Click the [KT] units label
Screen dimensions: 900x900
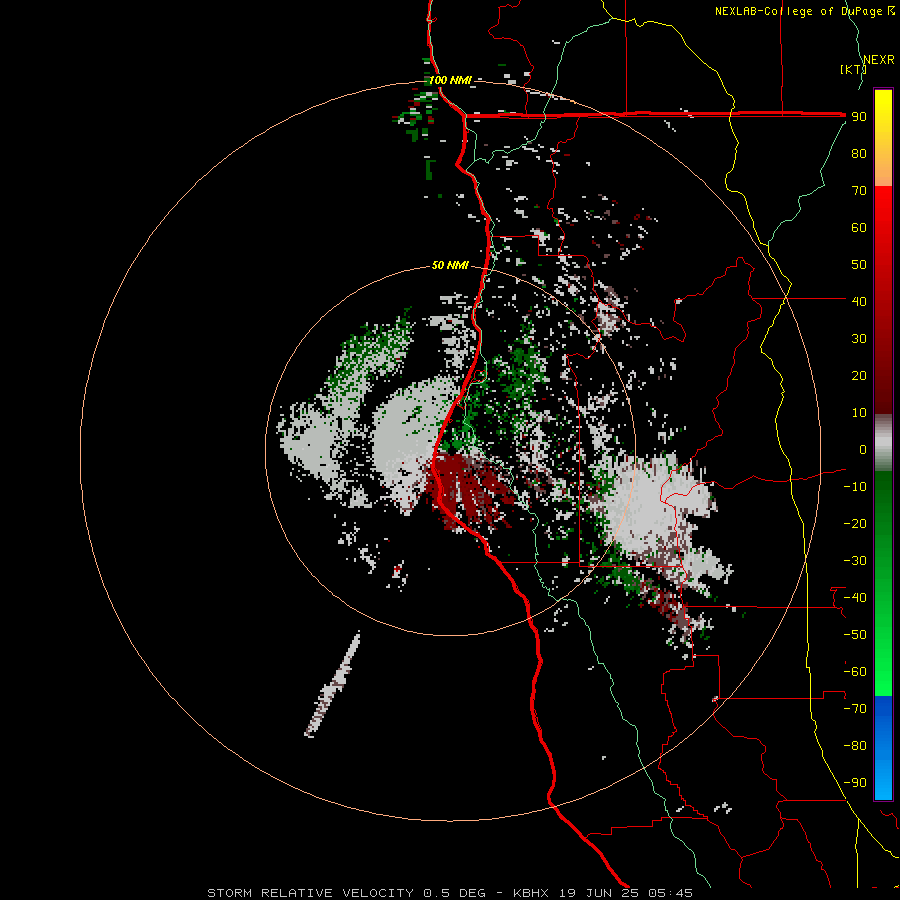click(853, 69)
